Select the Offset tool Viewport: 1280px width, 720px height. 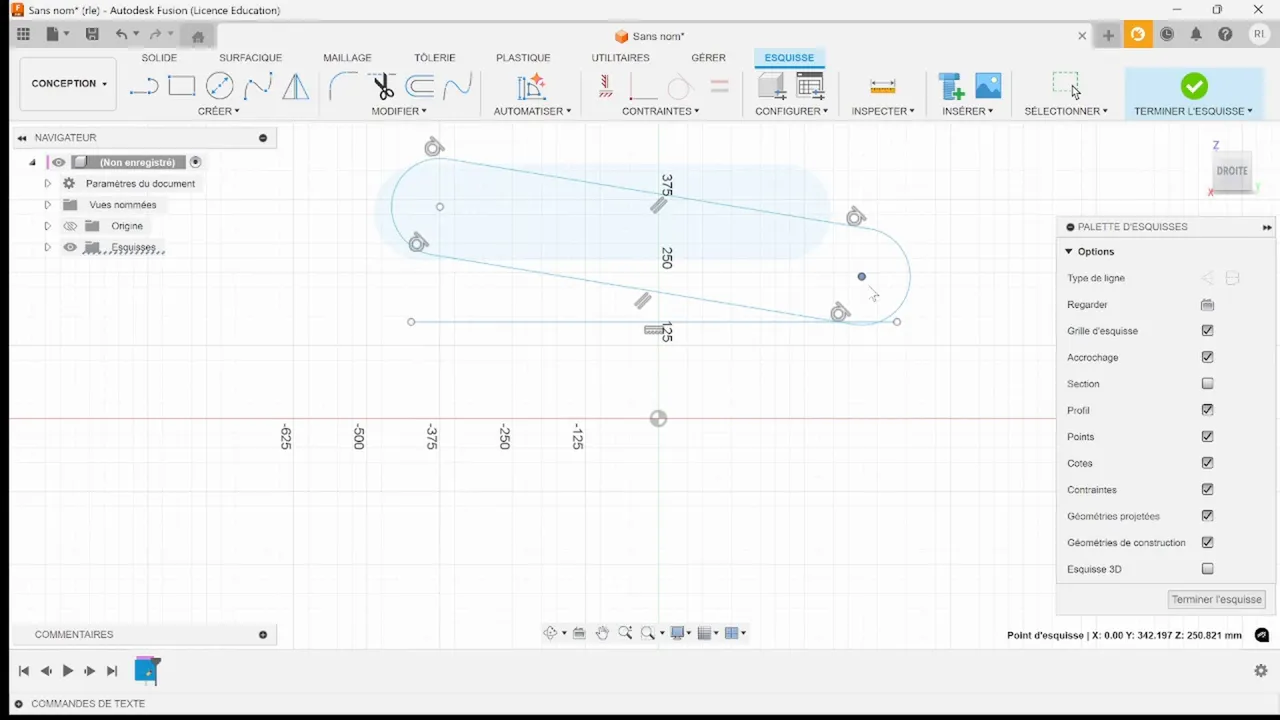(x=421, y=87)
